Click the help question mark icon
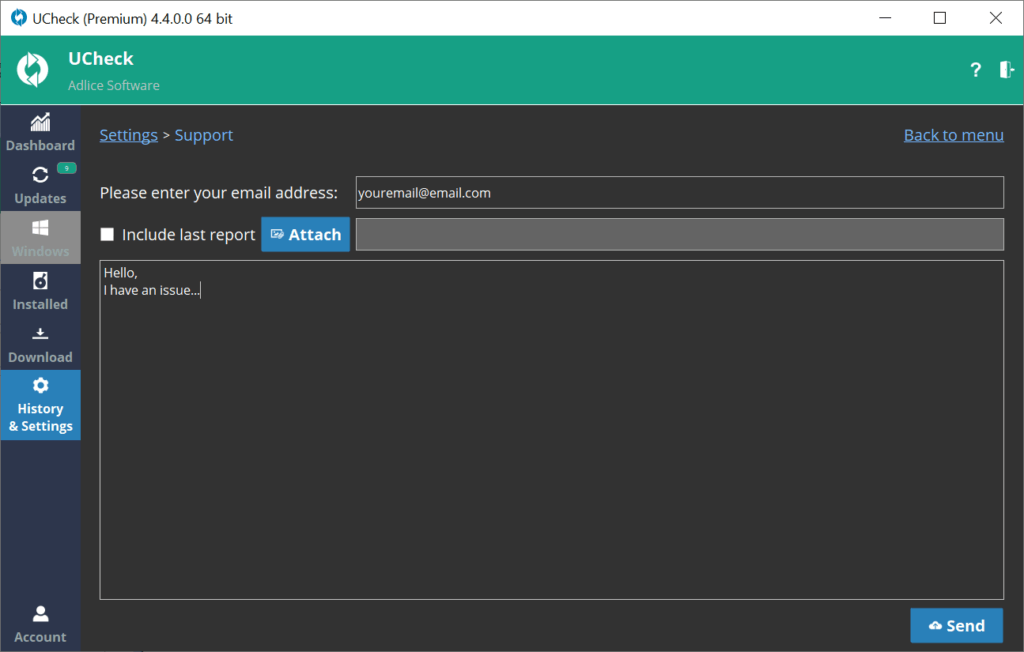The image size is (1024, 652). pyautogui.click(x=975, y=70)
